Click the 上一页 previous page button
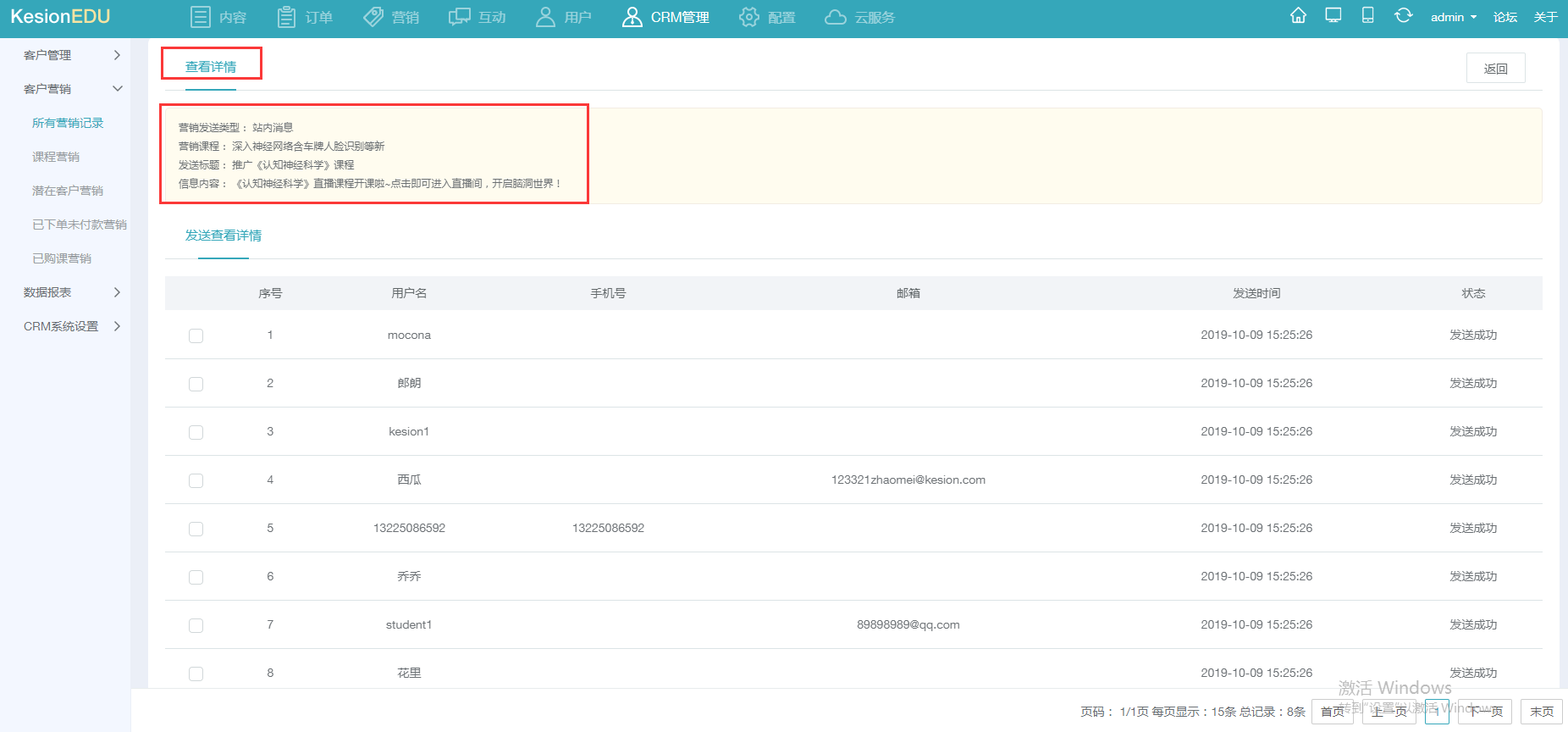 [x=1389, y=711]
